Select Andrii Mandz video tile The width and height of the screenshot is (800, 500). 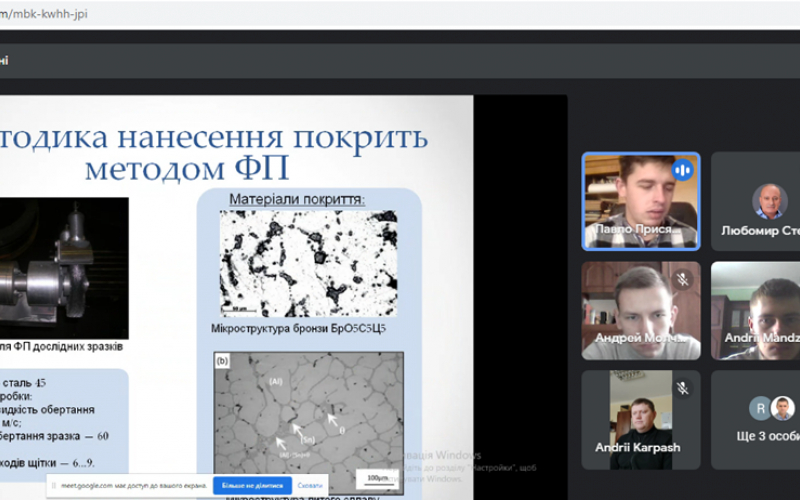click(x=756, y=311)
